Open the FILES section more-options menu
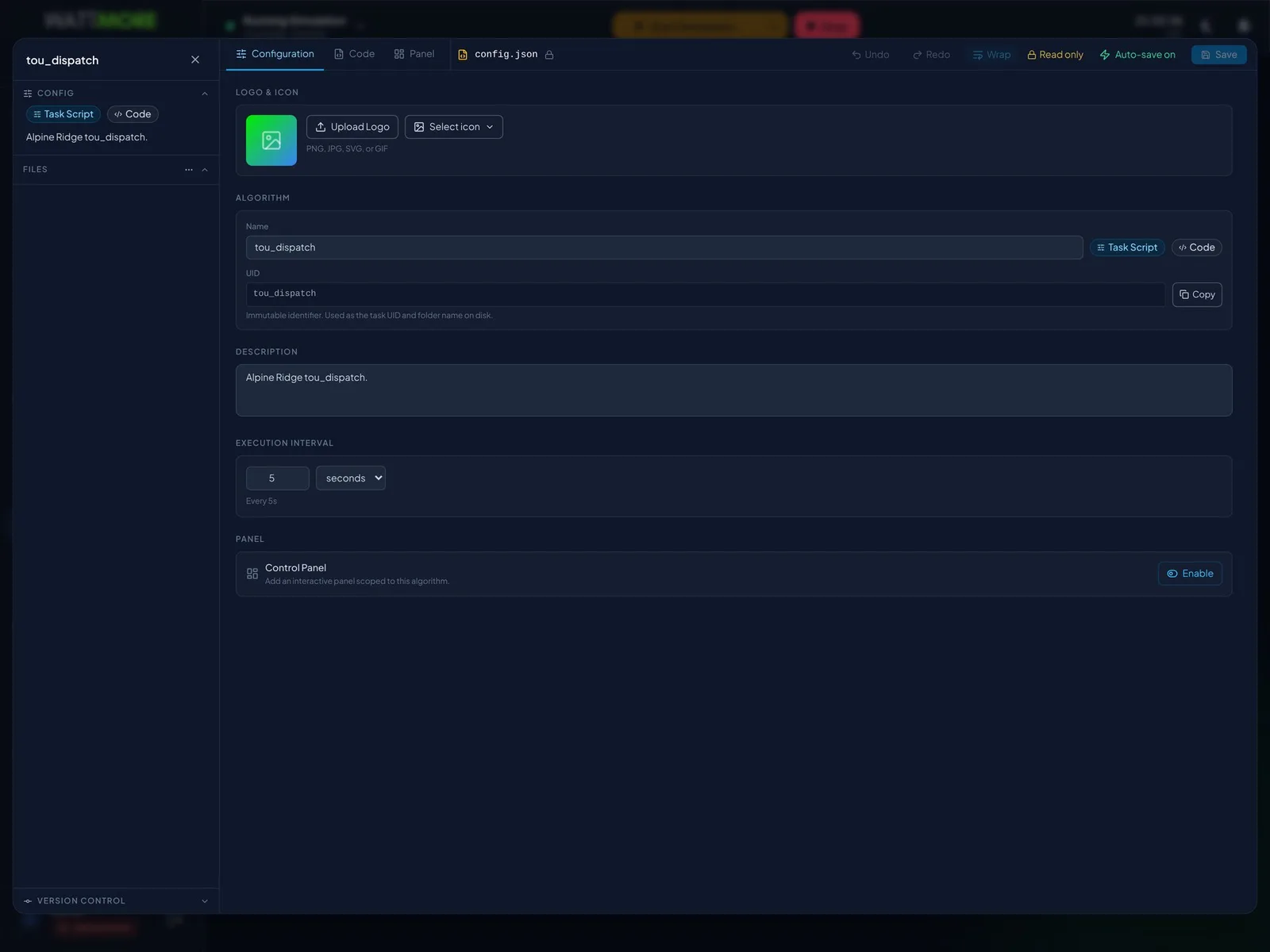This screenshot has height=952, width=1270. pos(189,170)
